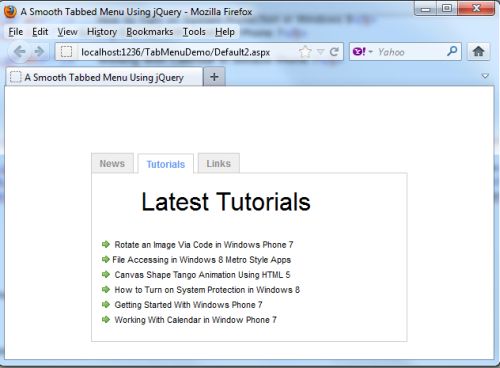
Task: Show the address bar history dropdown
Action: [x=320, y=52]
